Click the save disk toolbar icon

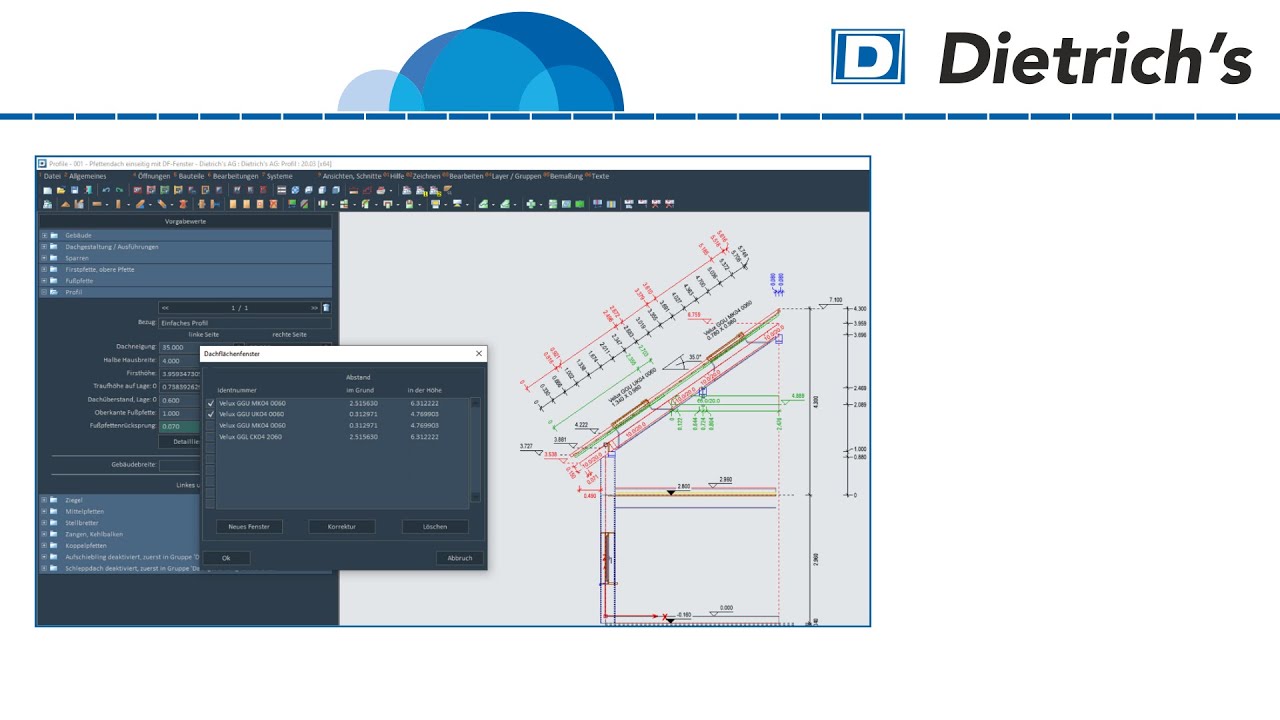point(74,190)
